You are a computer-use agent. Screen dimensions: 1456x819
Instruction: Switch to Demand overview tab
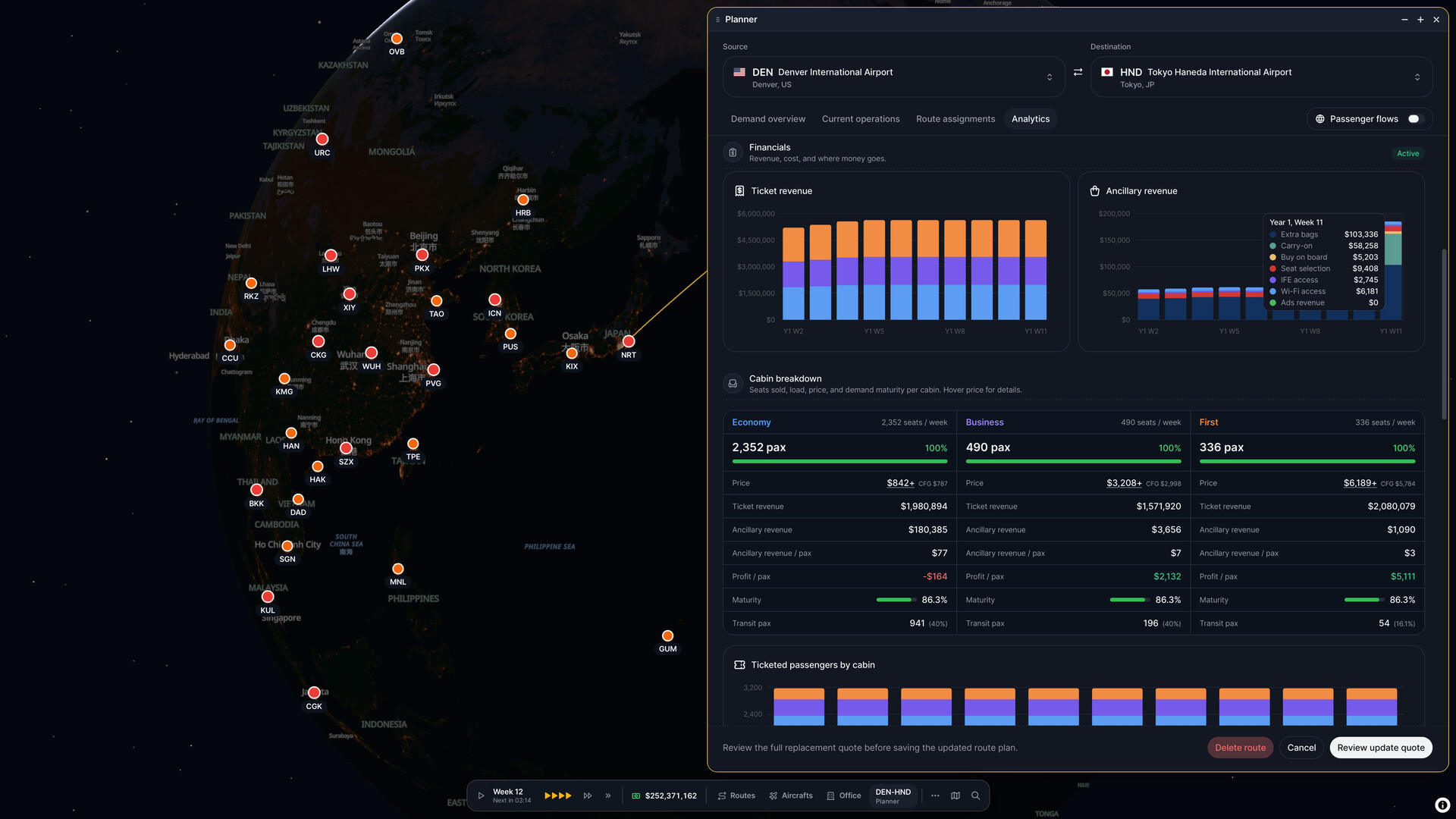(767, 119)
